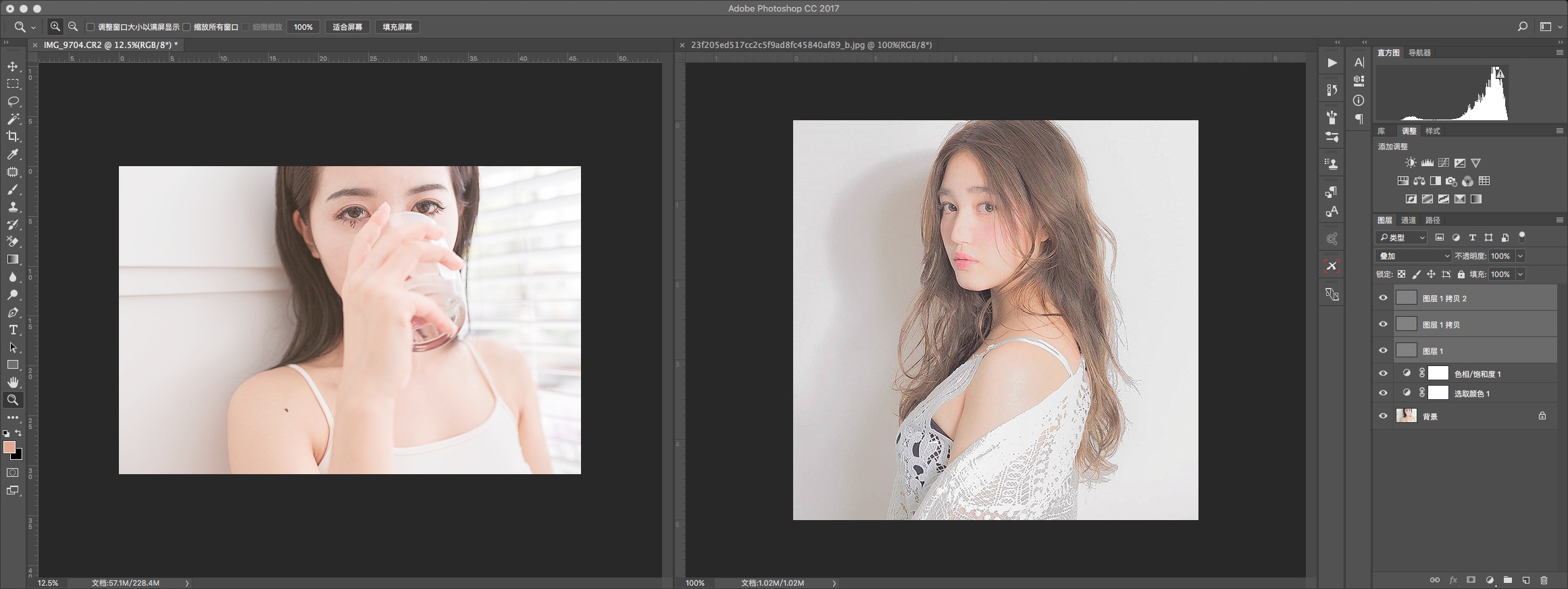This screenshot has height=589, width=1568.
Task: Add a Brightness/Contrast adjustment
Action: coord(1411,163)
